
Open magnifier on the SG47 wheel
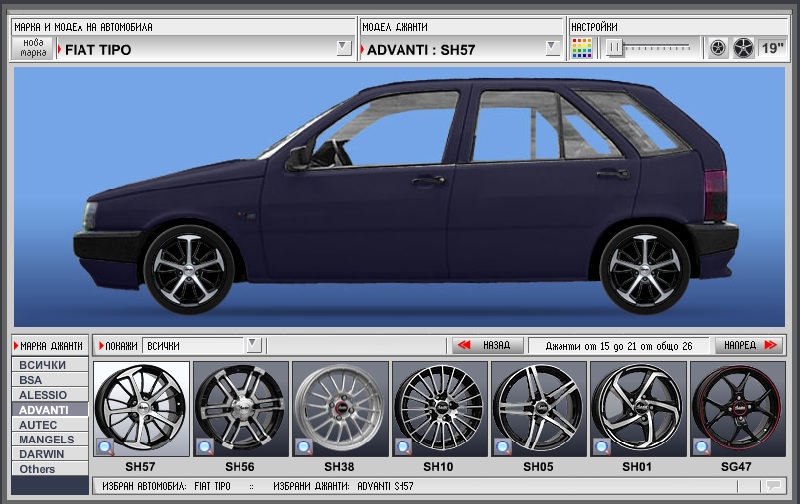(x=702, y=446)
